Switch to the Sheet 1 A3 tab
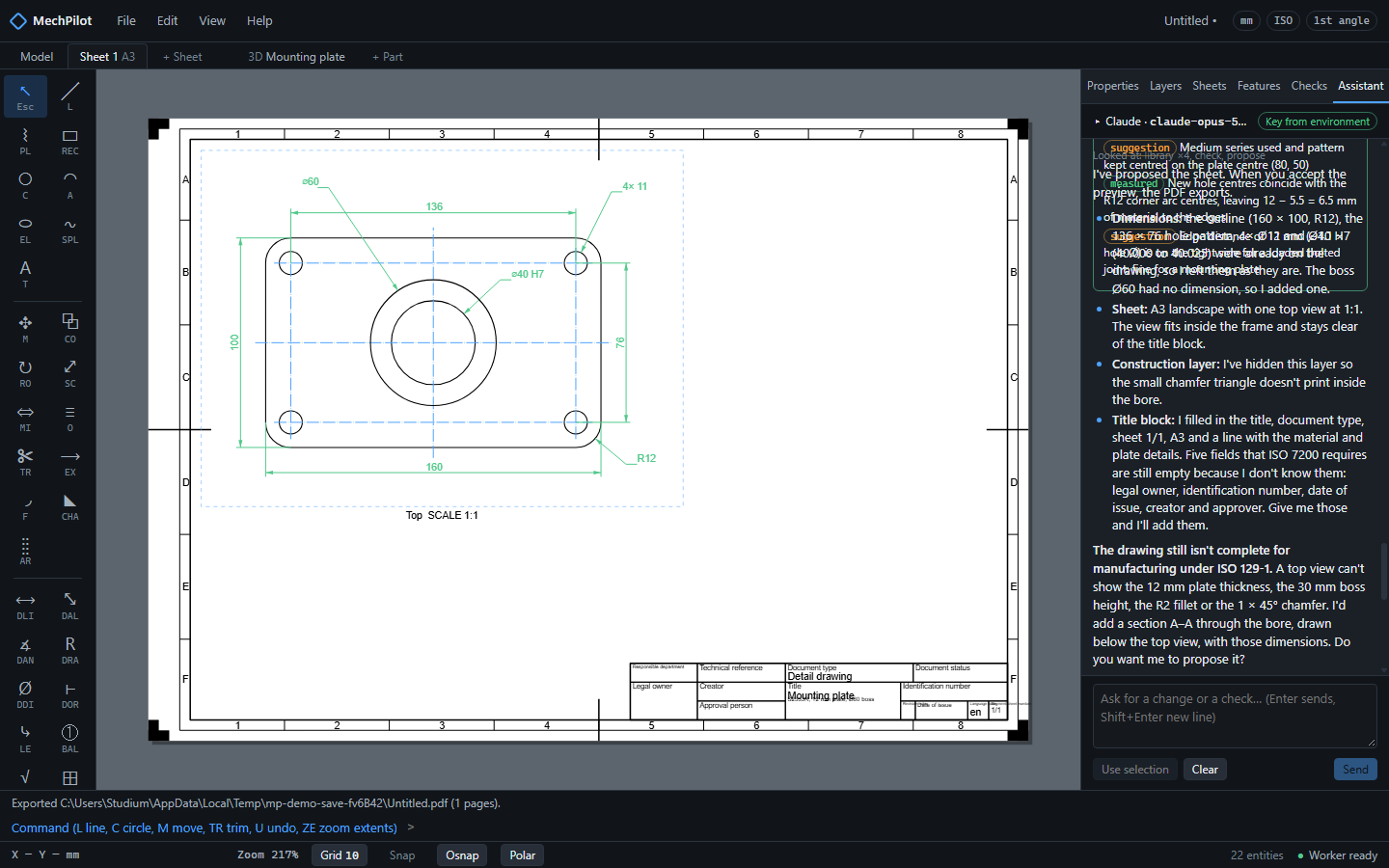Image resolution: width=1389 pixels, height=868 pixels. point(107,57)
